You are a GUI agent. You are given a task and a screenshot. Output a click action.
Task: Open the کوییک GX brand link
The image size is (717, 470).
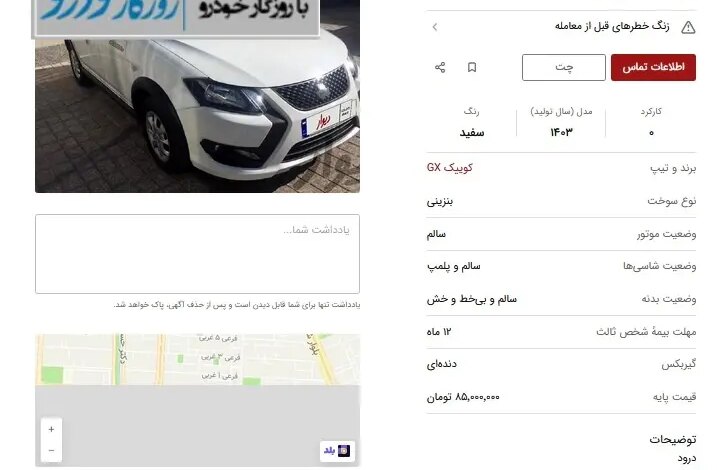tap(449, 168)
